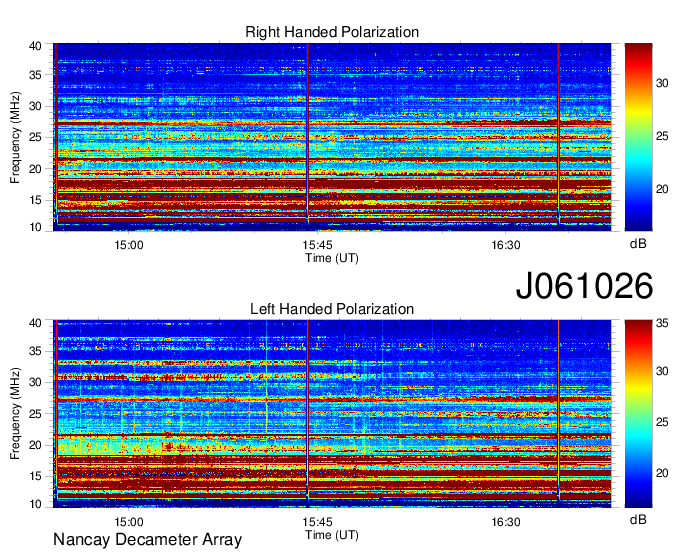Viewport: 680px width, 552px height.
Task: Click the 15:00 tick label of the left-handed plot
Action: coord(129,521)
